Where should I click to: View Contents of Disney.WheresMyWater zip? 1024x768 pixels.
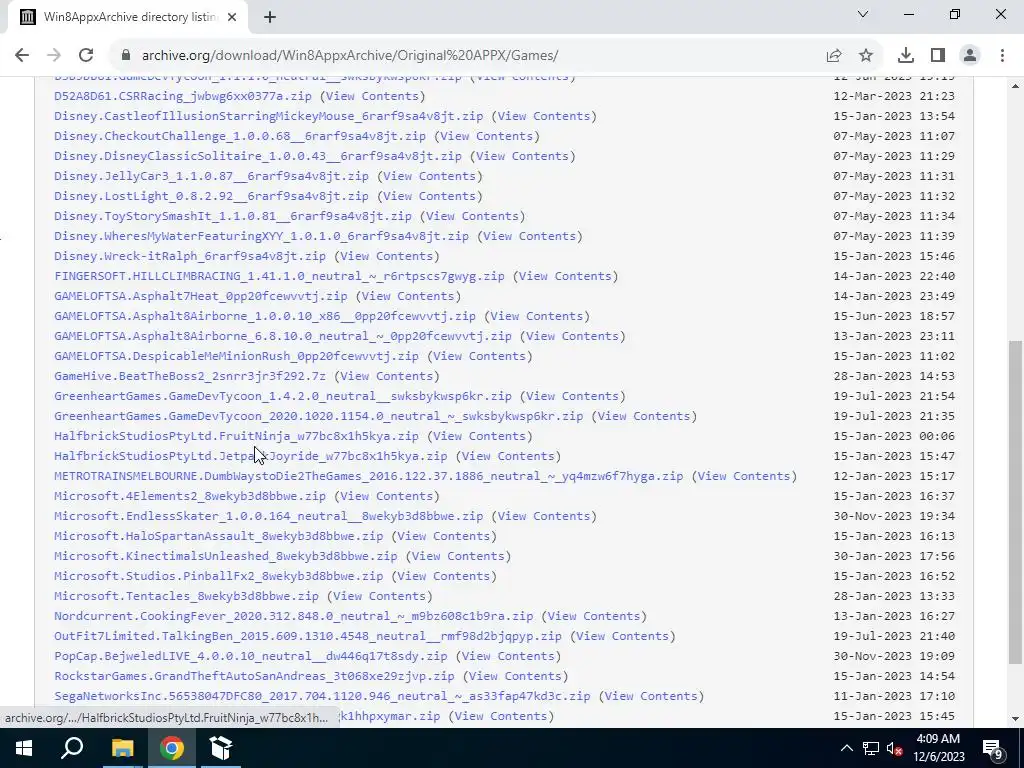pyautogui.click(x=530, y=236)
